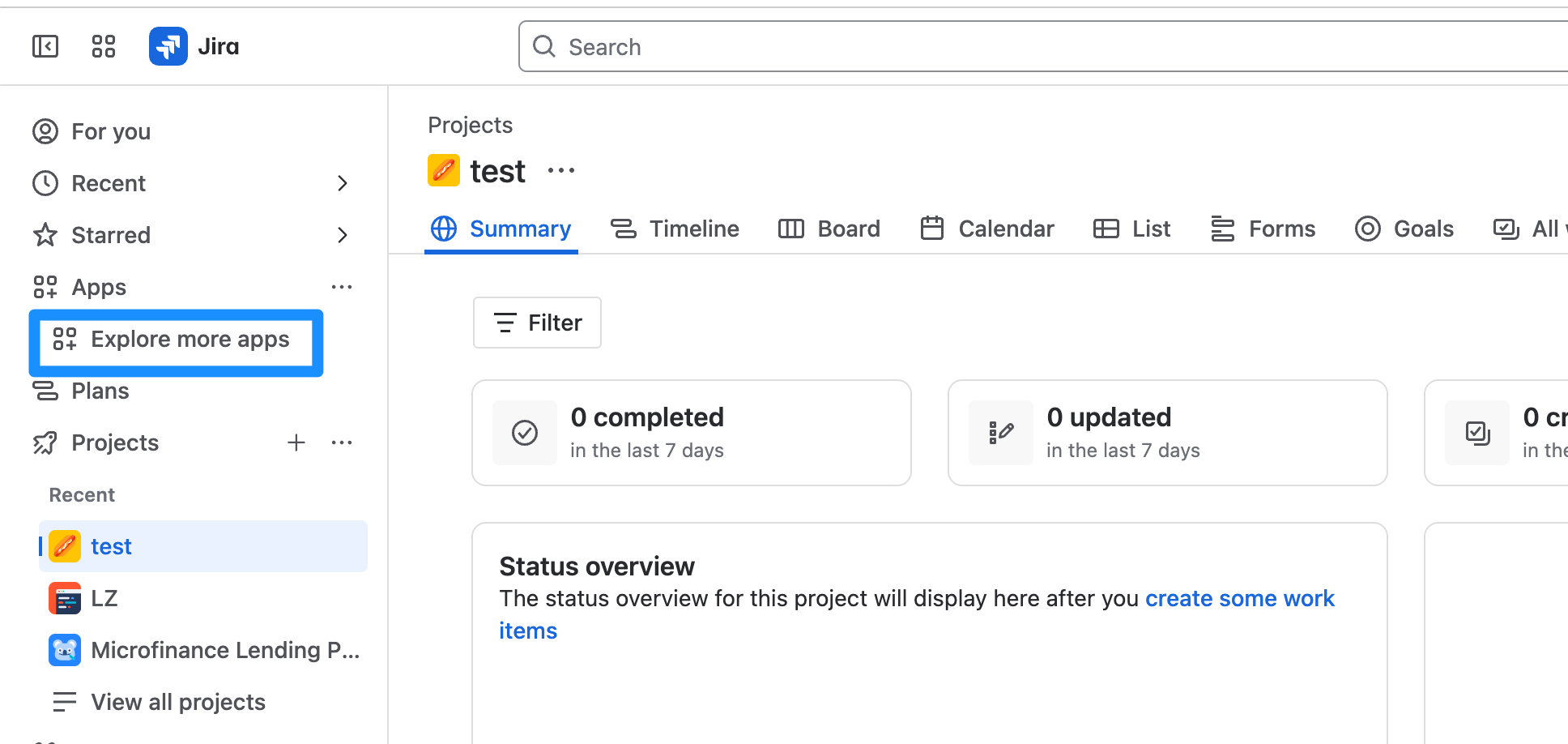The height and width of the screenshot is (744, 1568).
Task: Open Projects section more options ellipsis
Action: pyautogui.click(x=342, y=443)
